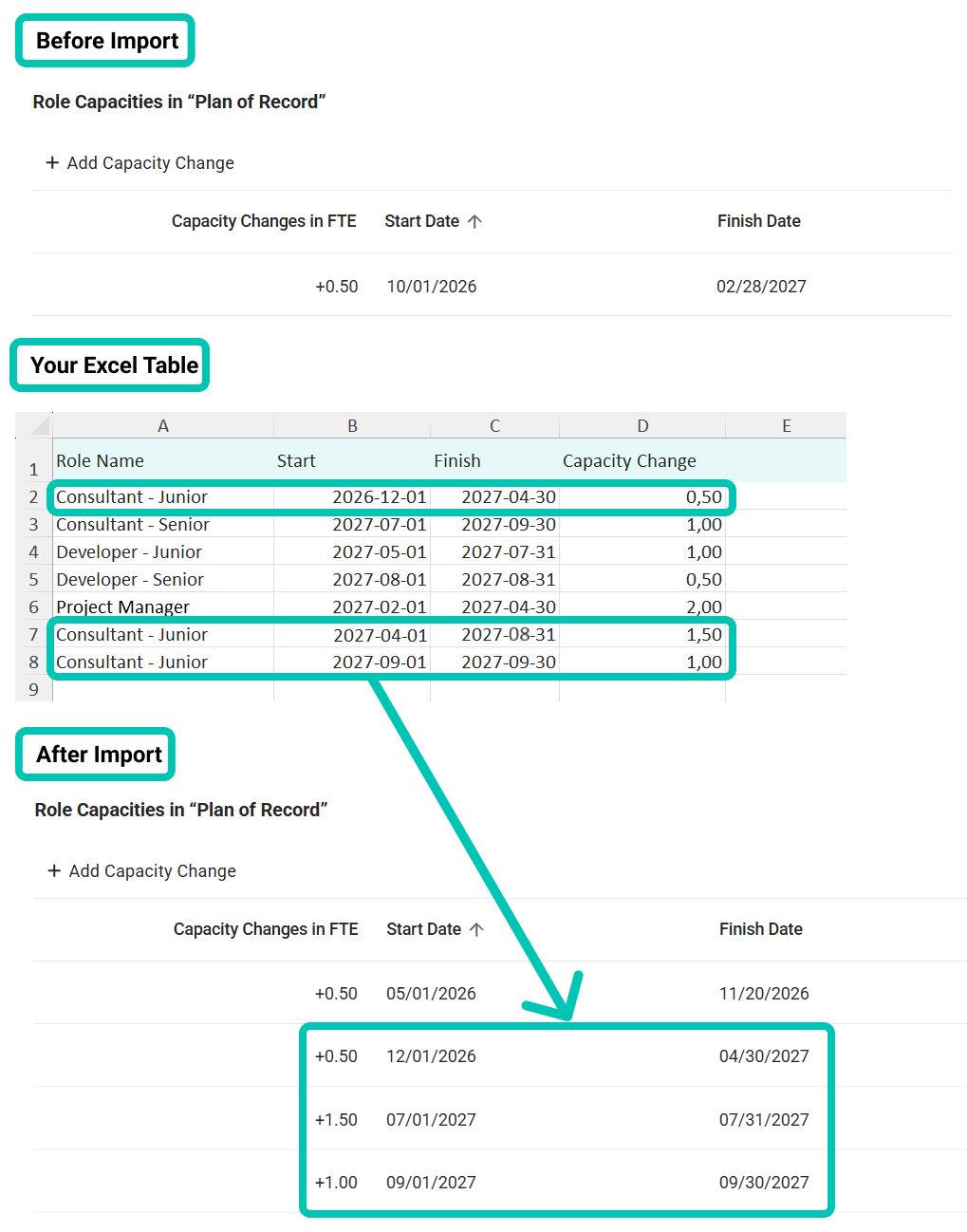Sort by Start Date arrow in Before Import table
Viewport: 967px width, 1232px height.
pos(474,221)
